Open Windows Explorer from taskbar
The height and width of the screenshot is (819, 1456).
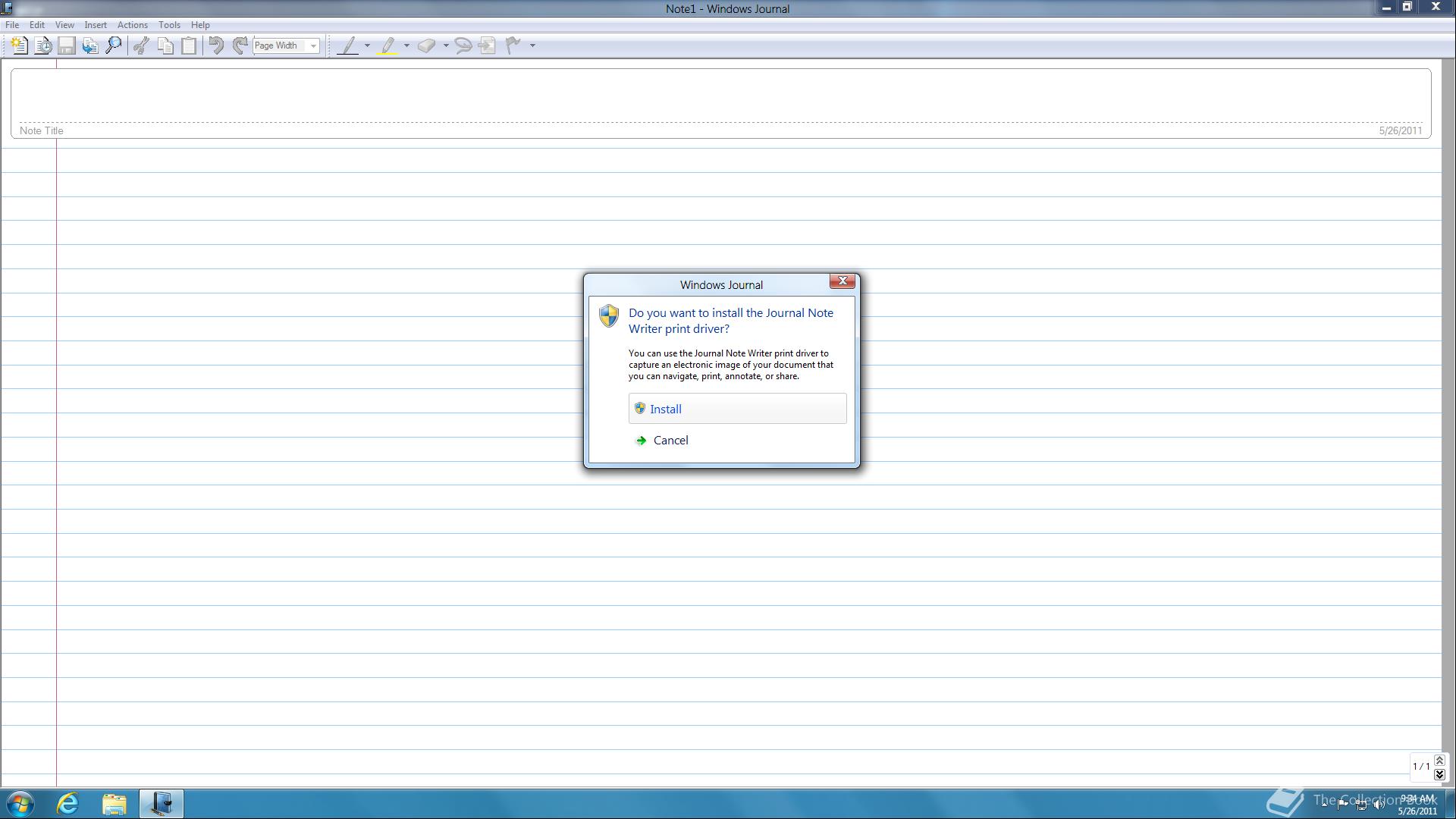[115, 804]
